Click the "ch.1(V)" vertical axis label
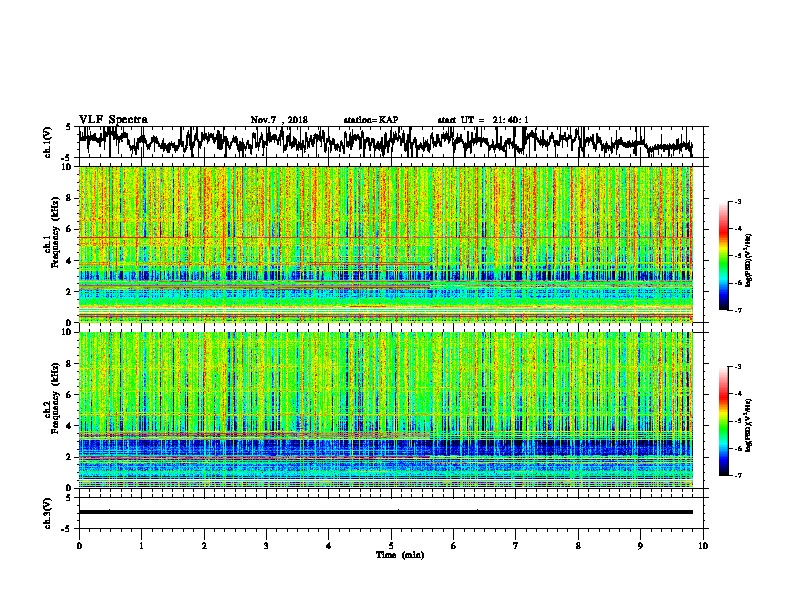792x612 pixels. [47, 142]
